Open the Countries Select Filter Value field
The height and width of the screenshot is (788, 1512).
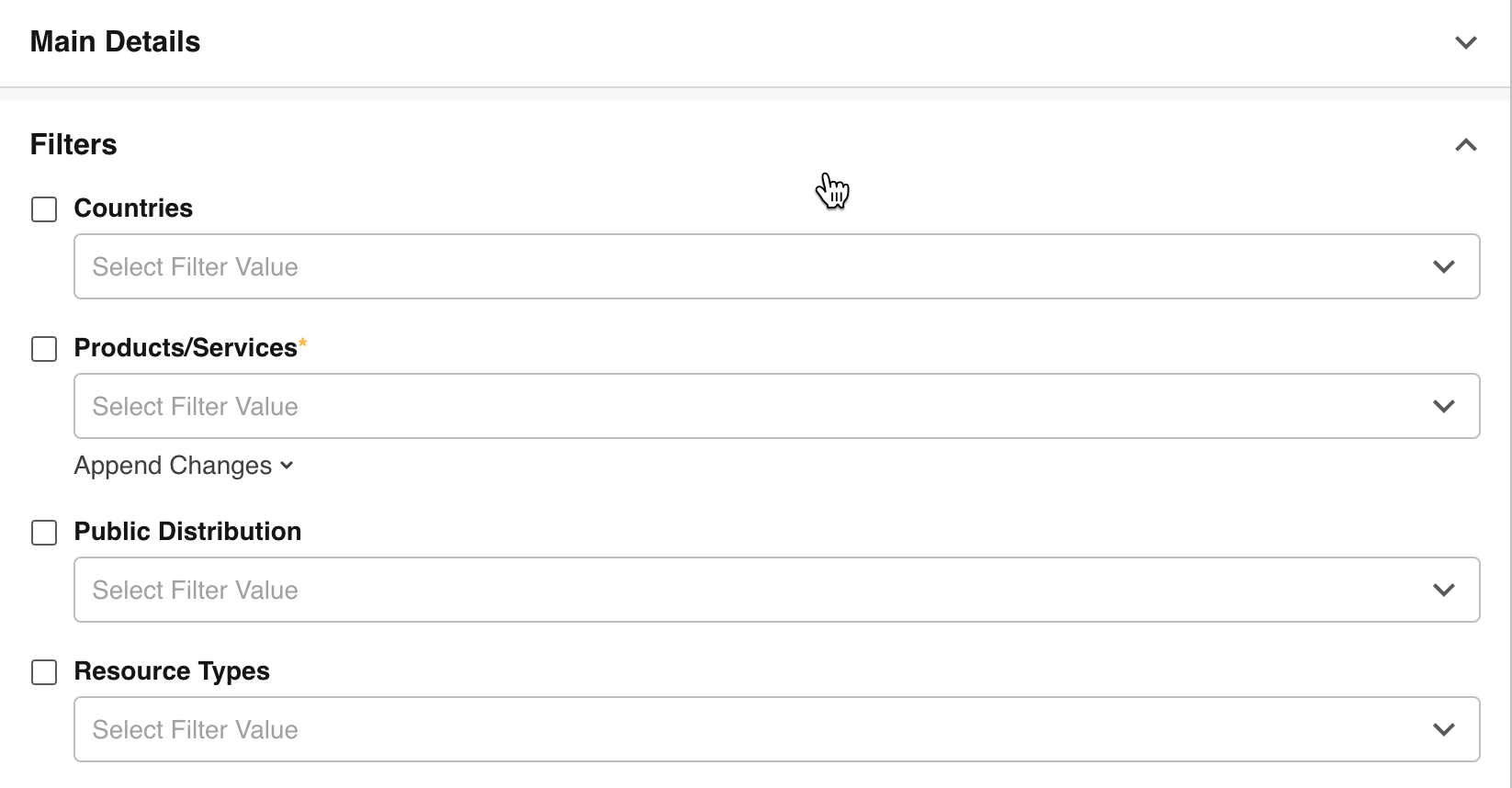point(735,267)
